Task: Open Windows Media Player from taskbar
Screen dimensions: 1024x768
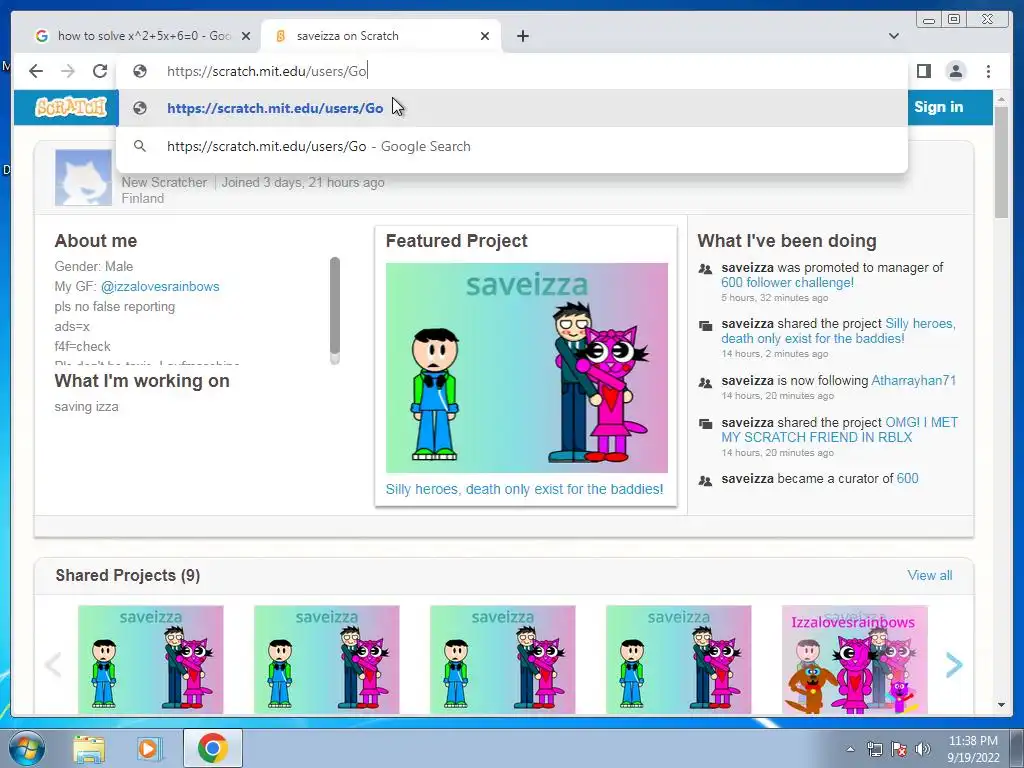Action: point(150,748)
